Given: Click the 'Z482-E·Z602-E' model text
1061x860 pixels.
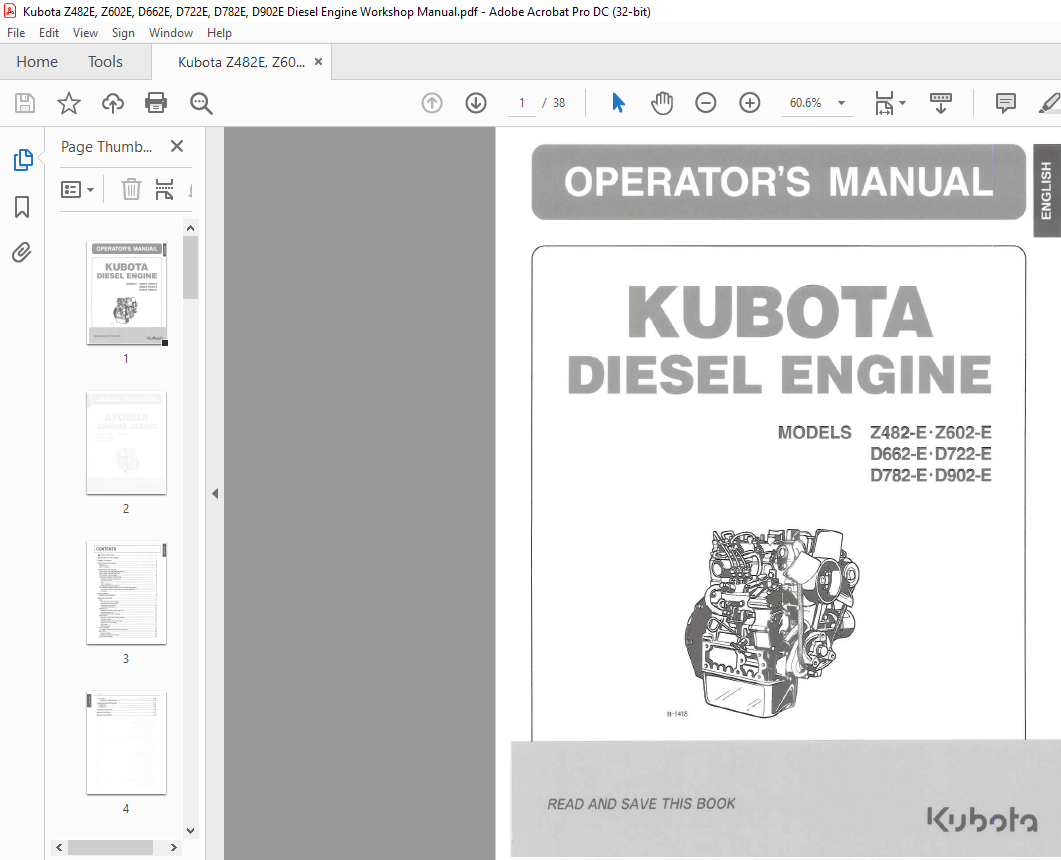Looking at the screenshot, I should click(930, 432).
